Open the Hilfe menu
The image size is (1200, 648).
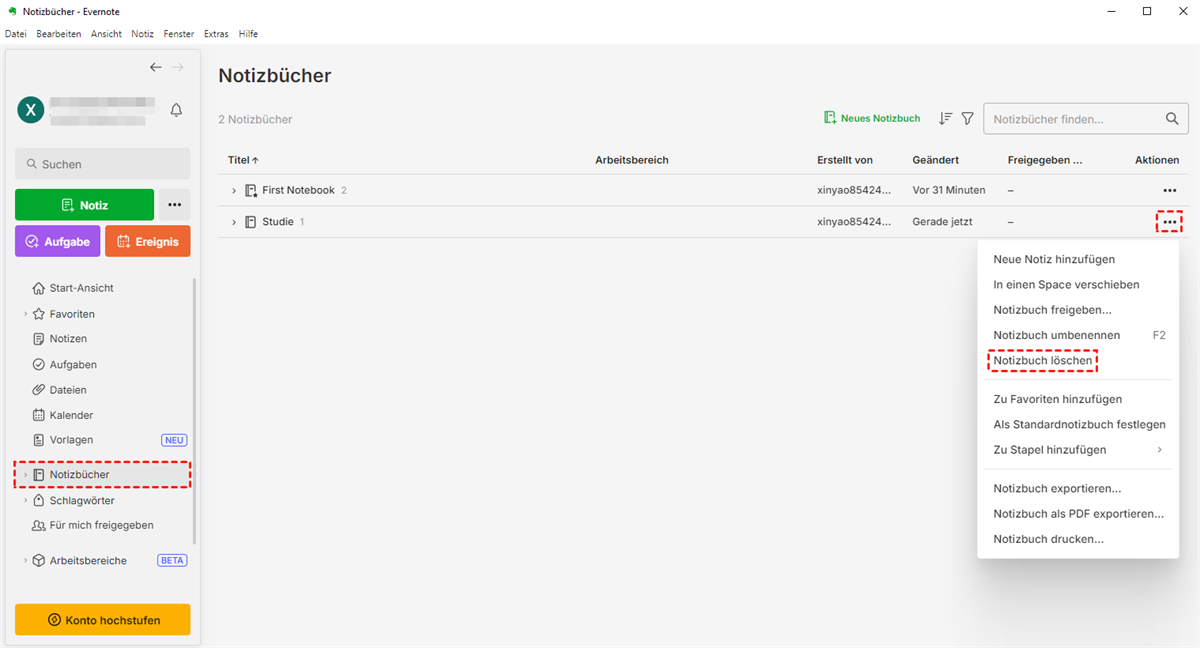[x=248, y=34]
